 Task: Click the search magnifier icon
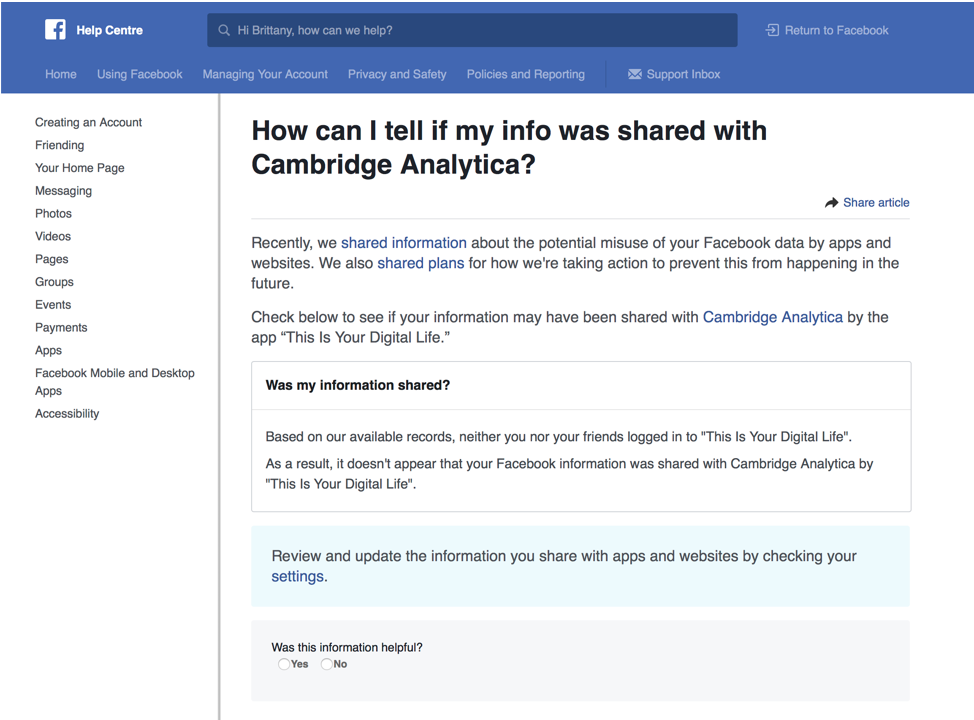pyautogui.click(x=224, y=30)
